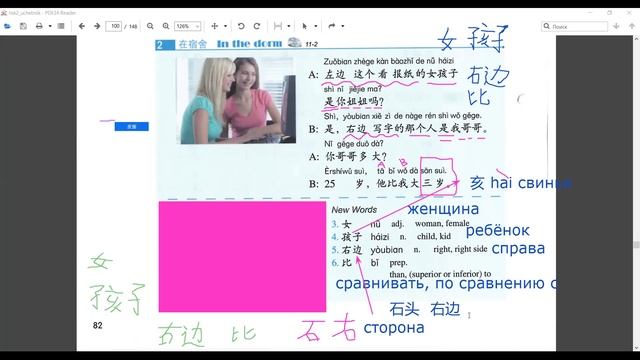Click the share/forward arrow icon

[331, 26]
